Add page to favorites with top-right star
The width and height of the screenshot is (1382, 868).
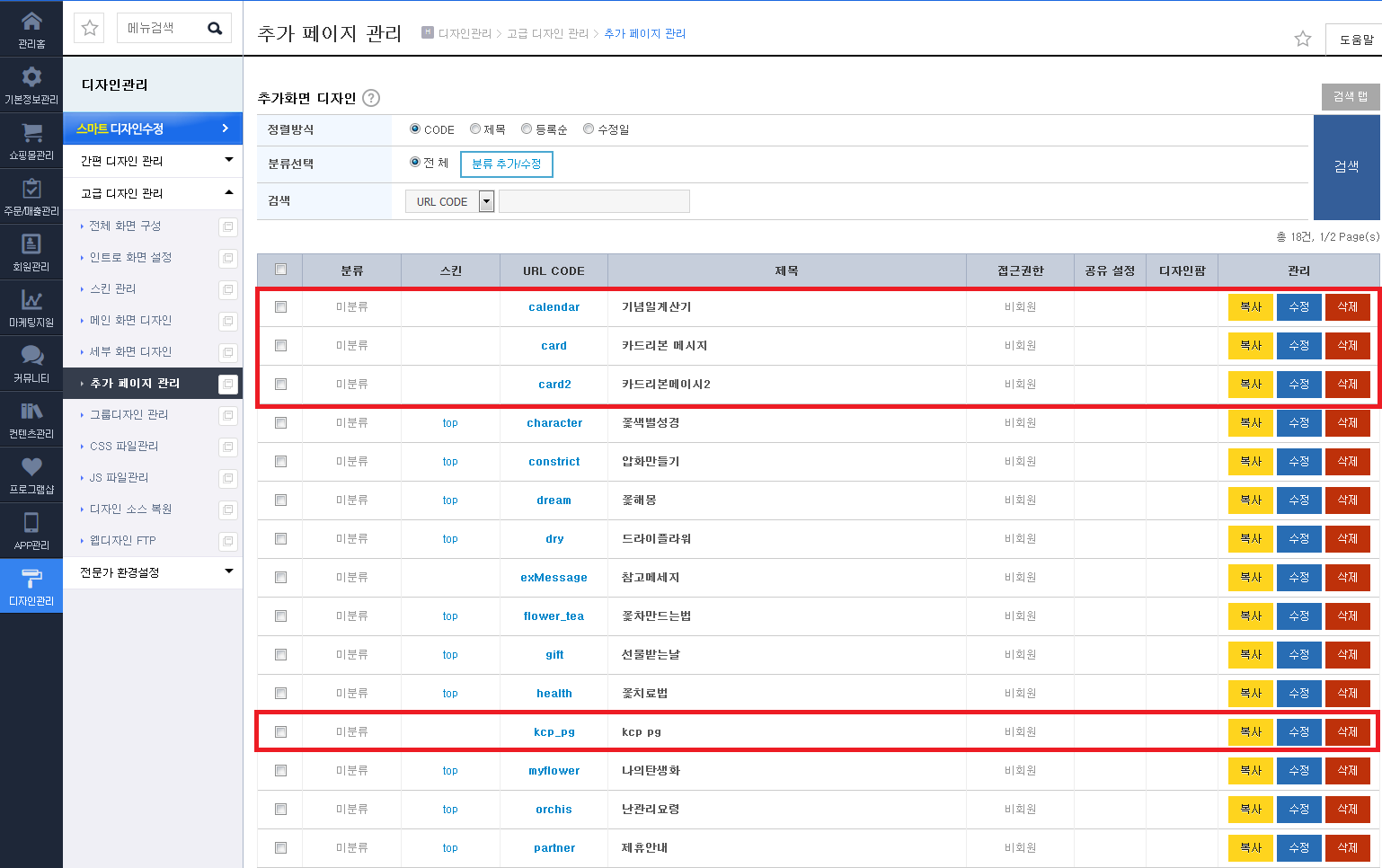(1303, 39)
